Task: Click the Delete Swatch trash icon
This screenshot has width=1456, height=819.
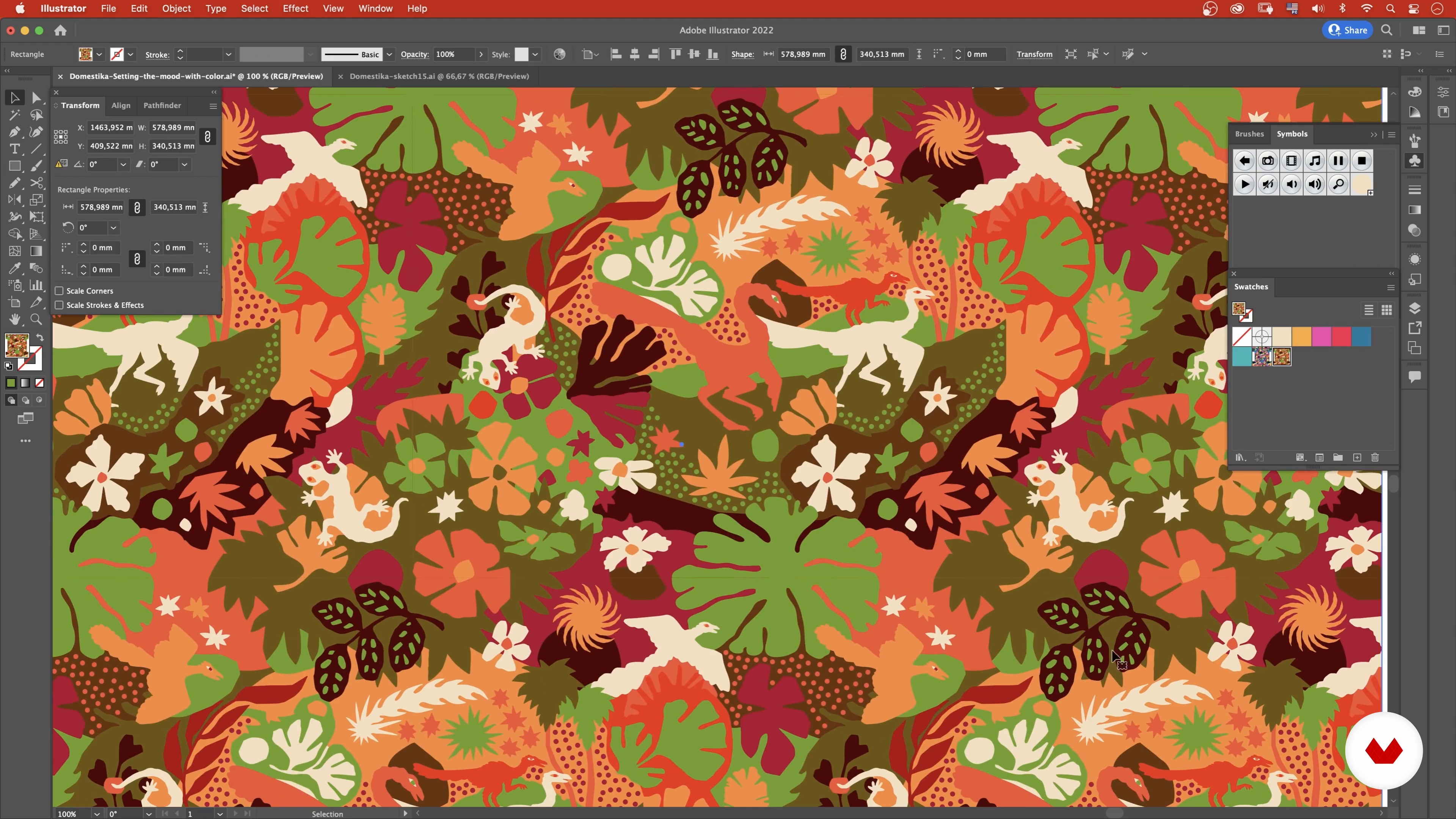Action: 1374,457
